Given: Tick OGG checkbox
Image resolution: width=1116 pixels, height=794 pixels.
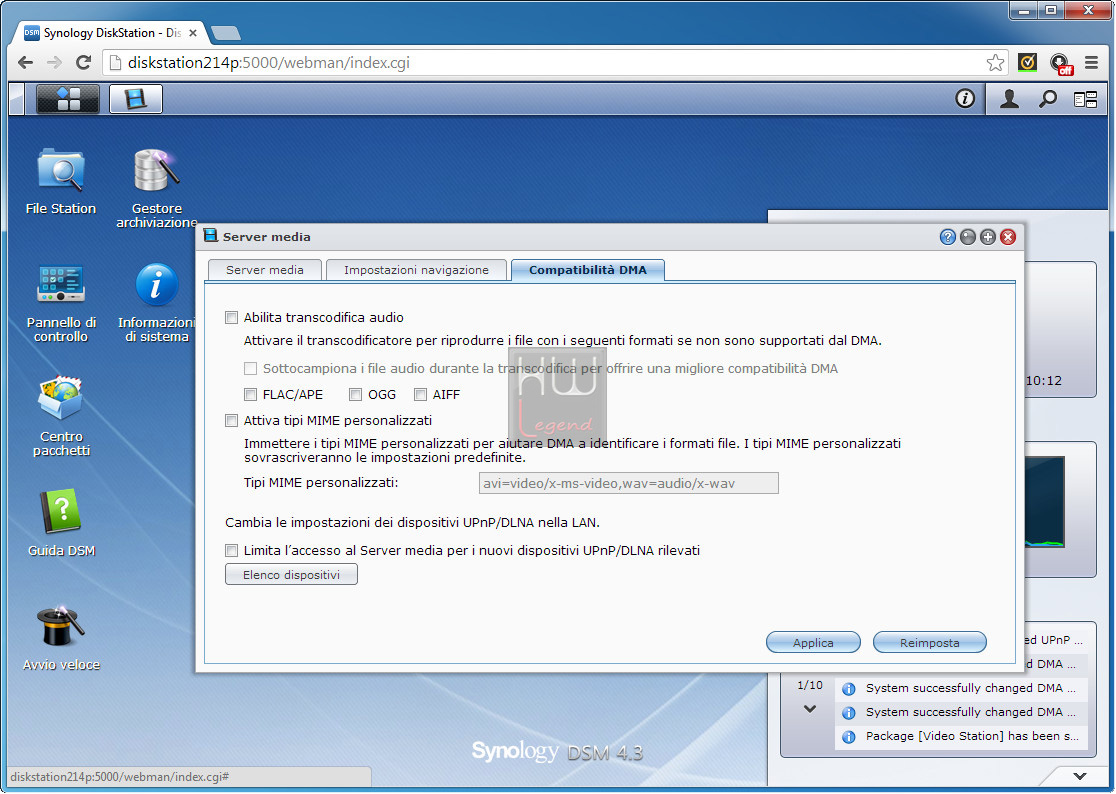Looking at the screenshot, I should 355,394.
